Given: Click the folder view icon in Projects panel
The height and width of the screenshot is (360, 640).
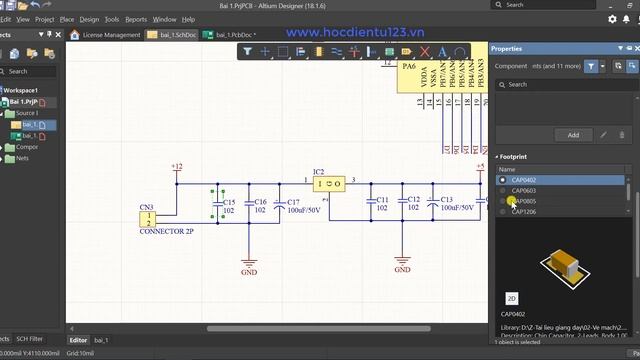Looking at the screenshot, I should [x=32, y=53].
